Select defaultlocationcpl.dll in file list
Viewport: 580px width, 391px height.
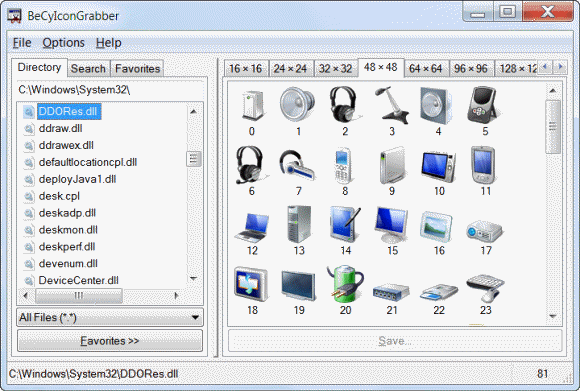88,162
